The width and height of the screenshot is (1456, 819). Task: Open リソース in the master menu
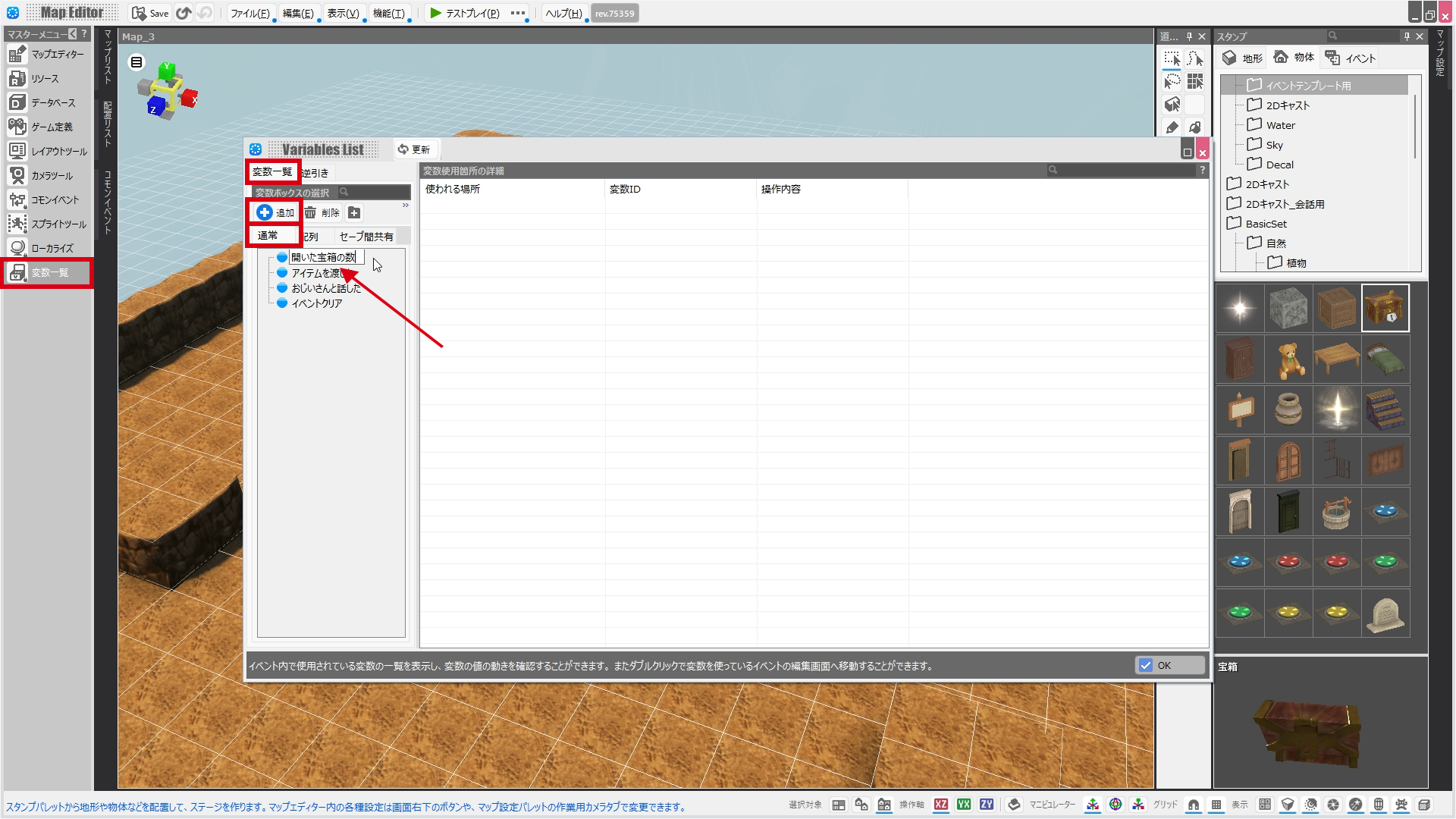[x=47, y=79]
